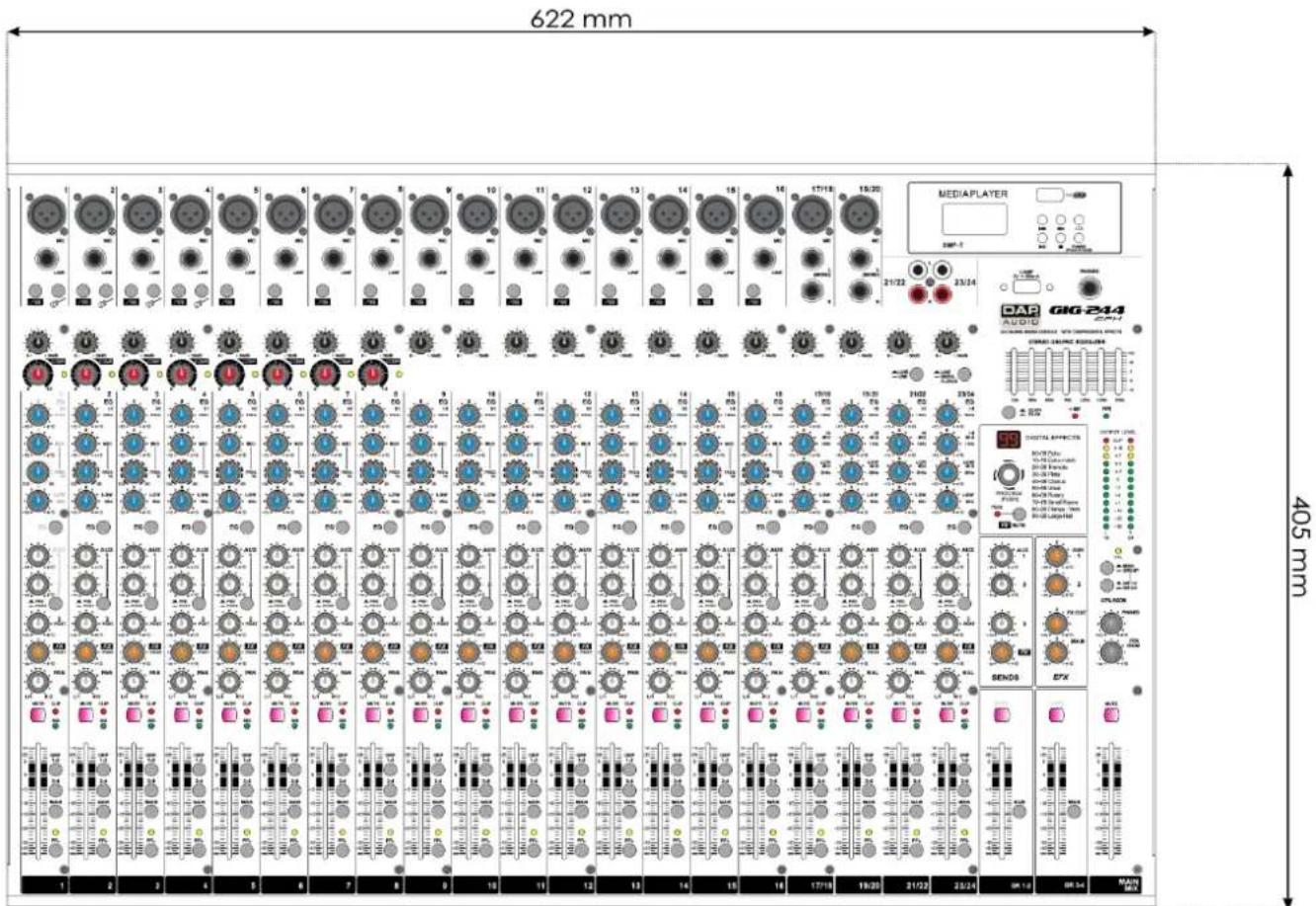Click the orange FX send knob in Sends
This screenshot has height=906, width=1316.
pos(1001,651)
